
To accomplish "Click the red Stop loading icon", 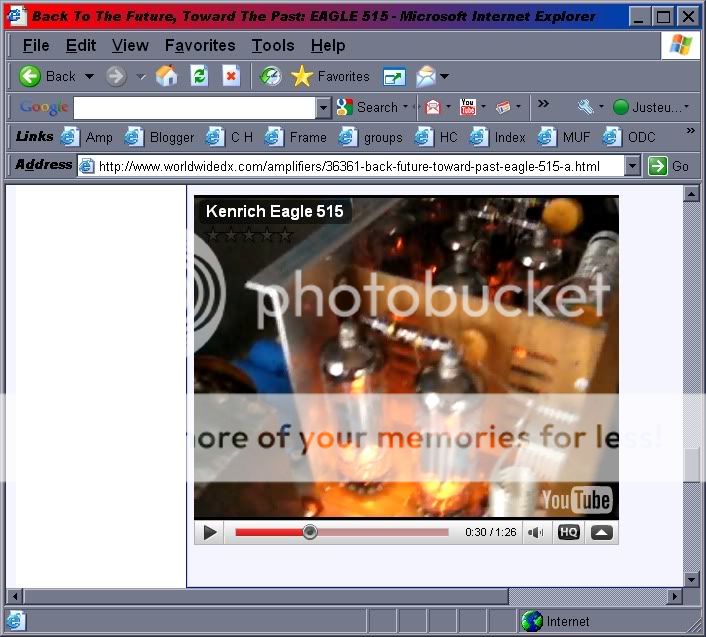I will [x=231, y=76].
